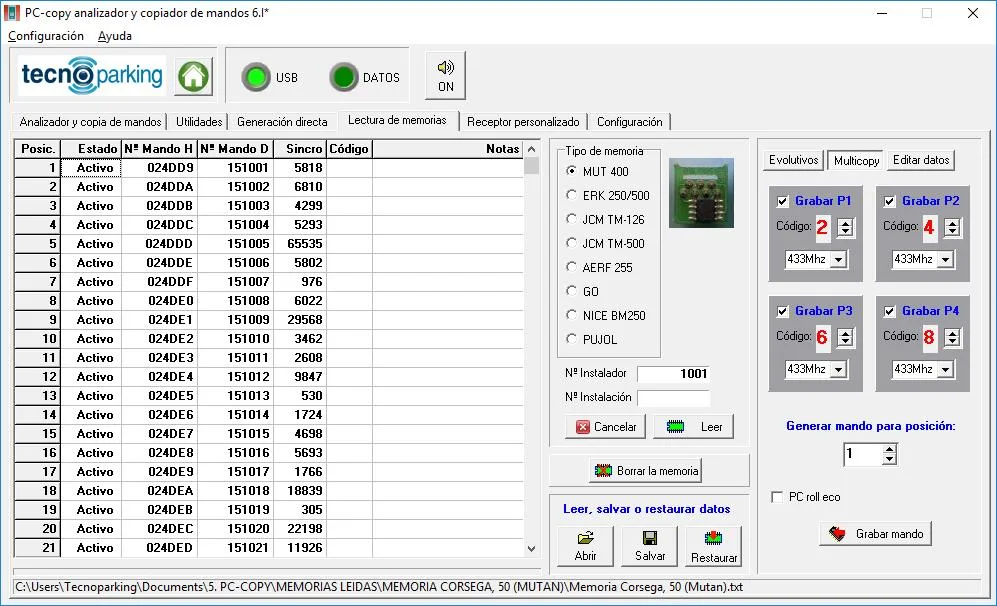The width and height of the screenshot is (997, 606).
Task: Select GO memory type
Action: click(582, 291)
